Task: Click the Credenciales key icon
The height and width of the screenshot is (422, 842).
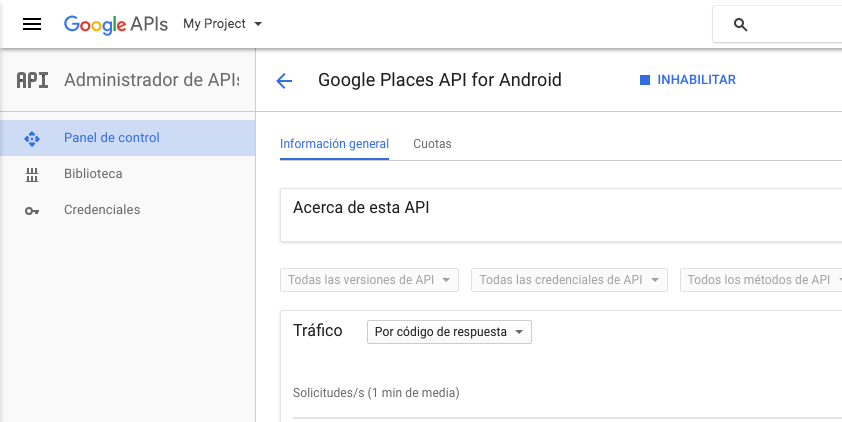Action: 32,211
